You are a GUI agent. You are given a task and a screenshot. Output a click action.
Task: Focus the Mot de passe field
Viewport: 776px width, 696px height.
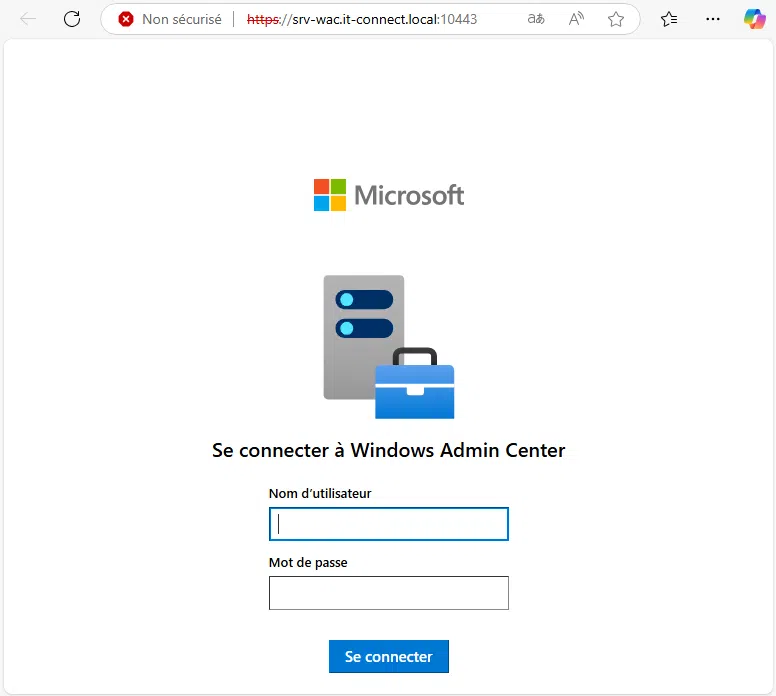[x=388, y=593]
